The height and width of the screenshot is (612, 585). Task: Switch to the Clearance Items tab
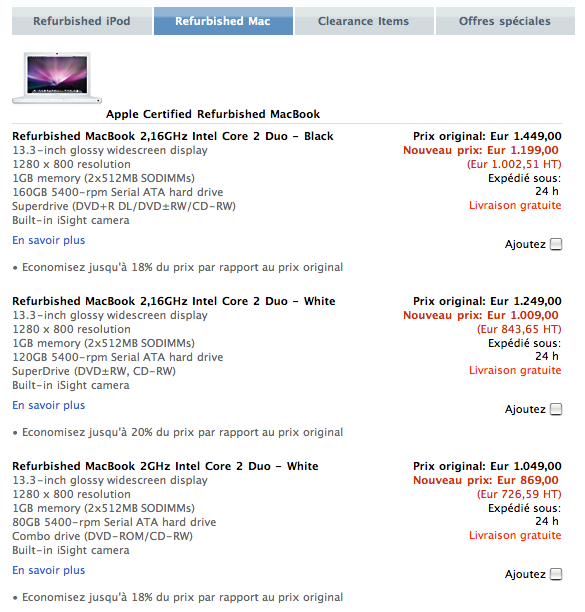(x=364, y=21)
